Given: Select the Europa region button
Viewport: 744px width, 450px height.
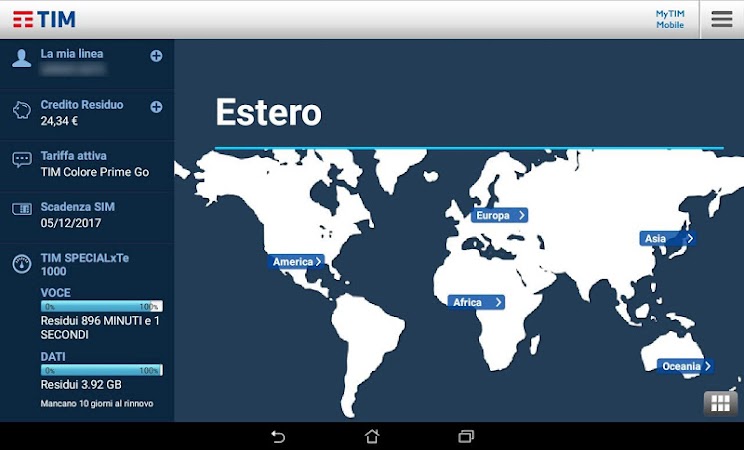Looking at the screenshot, I should point(499,216).
